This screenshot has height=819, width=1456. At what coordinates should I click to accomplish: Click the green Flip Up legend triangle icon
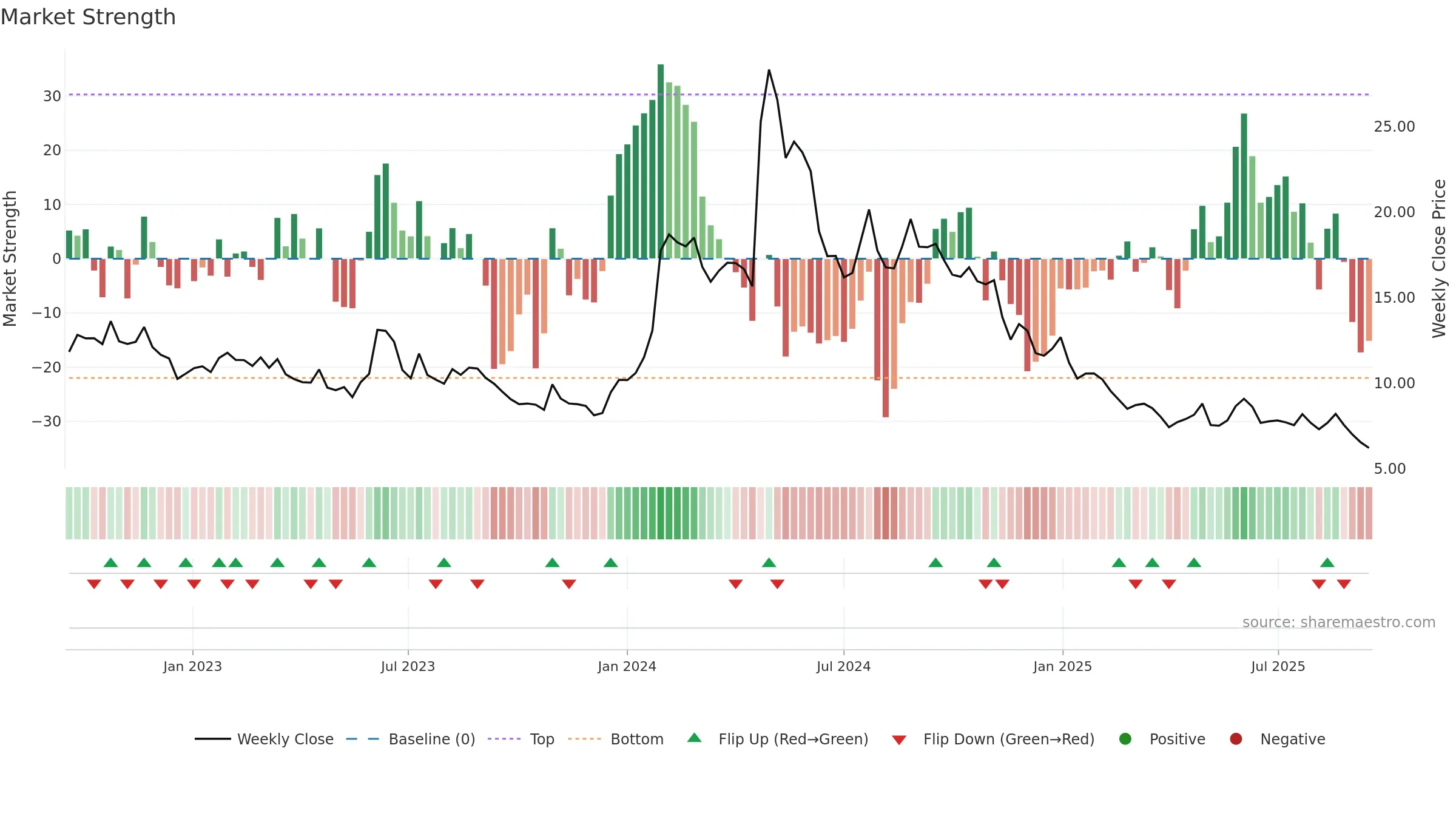point(695,738)
